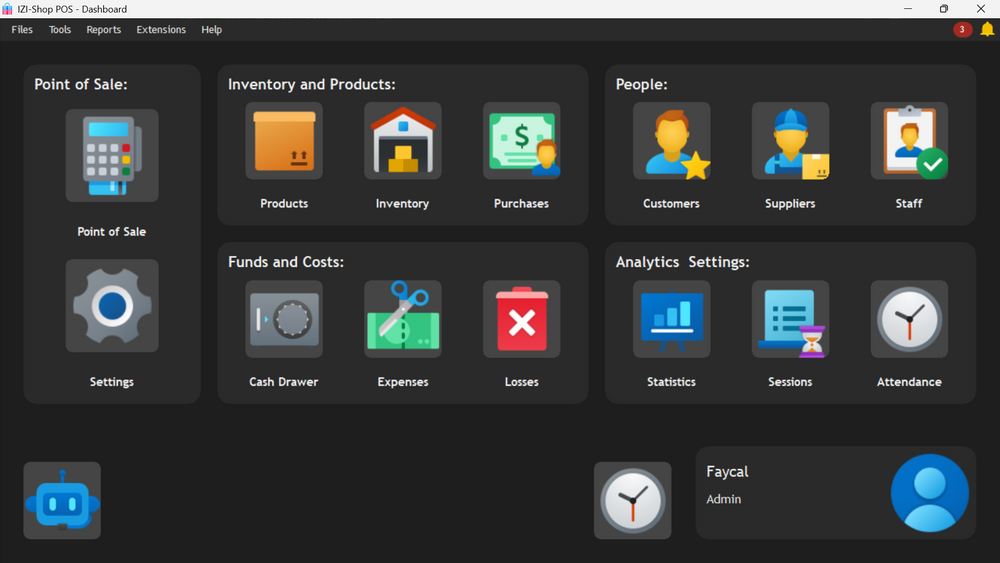Image resolution: width=1000 pixels, height=563 pixels.
Task: Open the Attendance clock icon
Action: [x=909, y=319]
